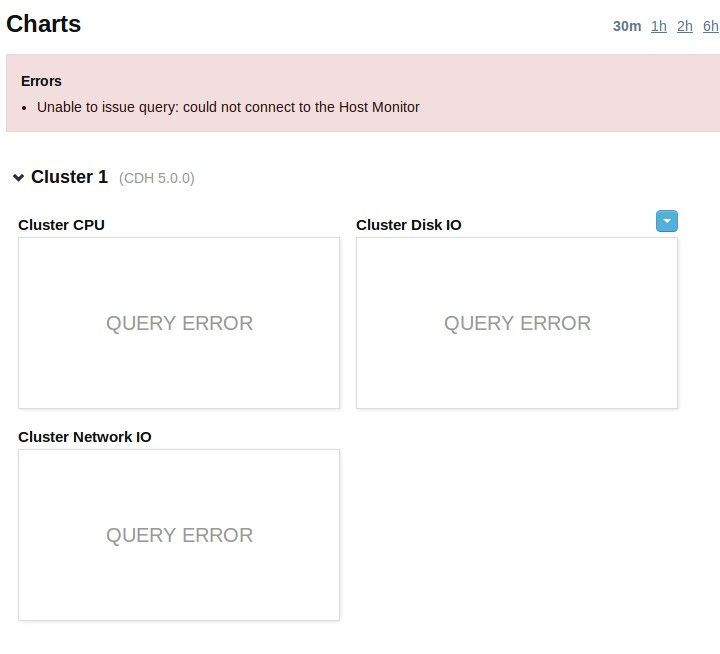This screenshot has width=720, height=654.
Task: Collapse the Cluster 1 section chevron
Action: pos(18,178)
